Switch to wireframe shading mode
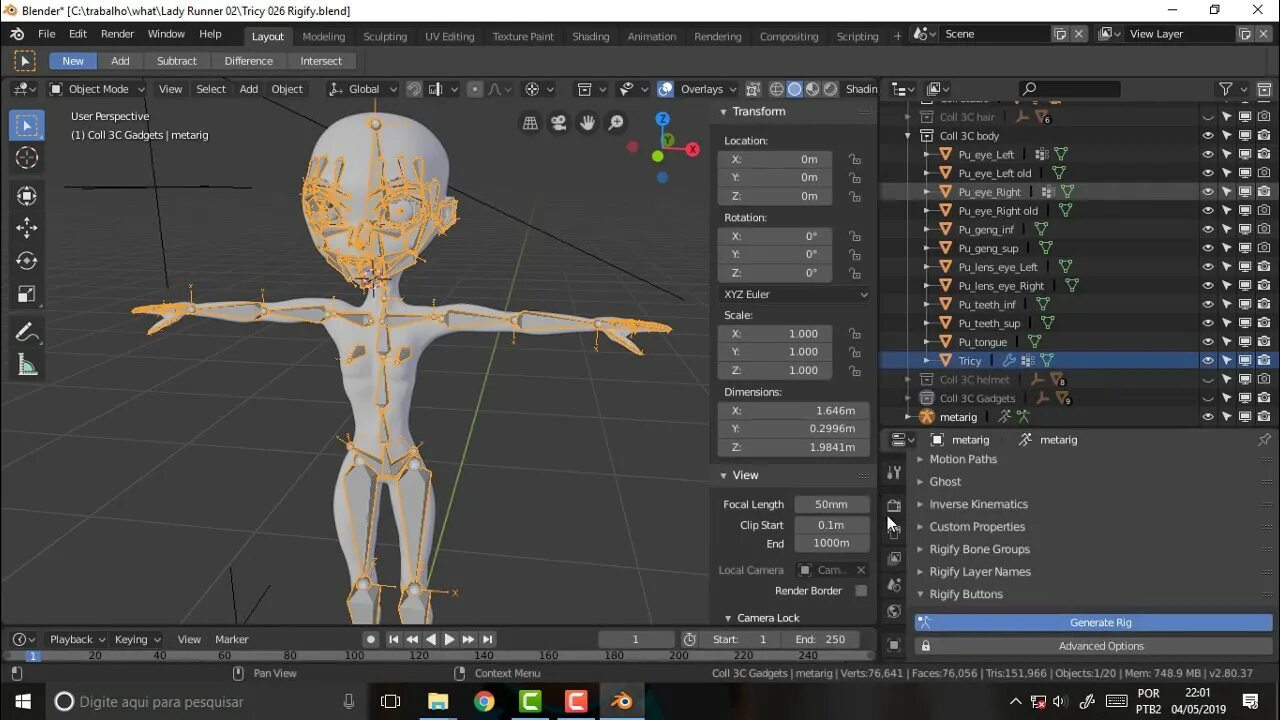This screenshot has height=720, width=1280. point(777,89)
